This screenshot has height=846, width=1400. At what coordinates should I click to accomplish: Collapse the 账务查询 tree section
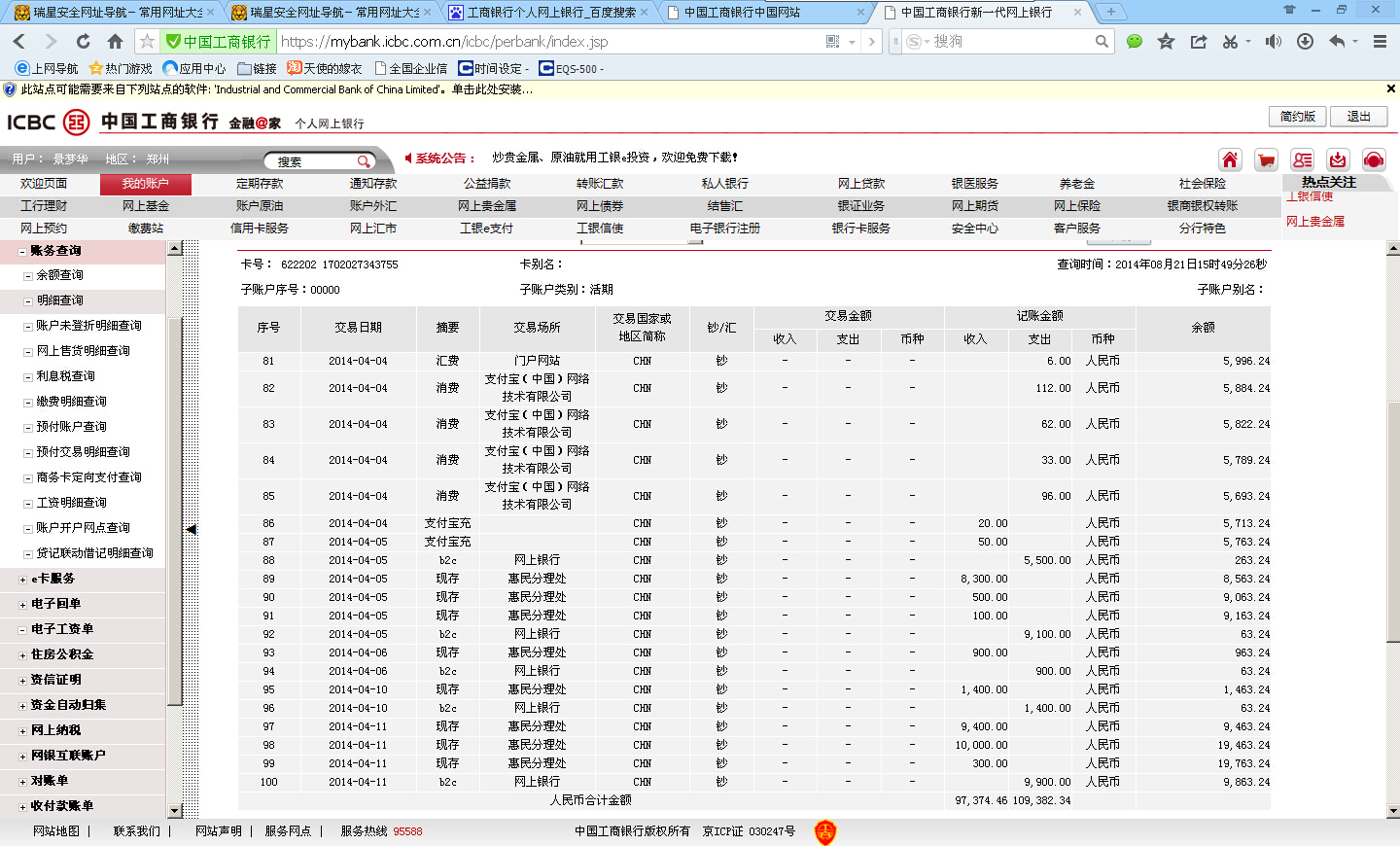click(x=22, y=251)
